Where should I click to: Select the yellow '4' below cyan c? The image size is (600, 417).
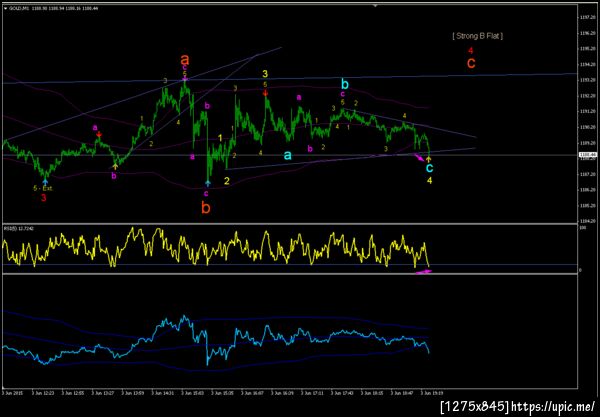click(x=430, y=180)
